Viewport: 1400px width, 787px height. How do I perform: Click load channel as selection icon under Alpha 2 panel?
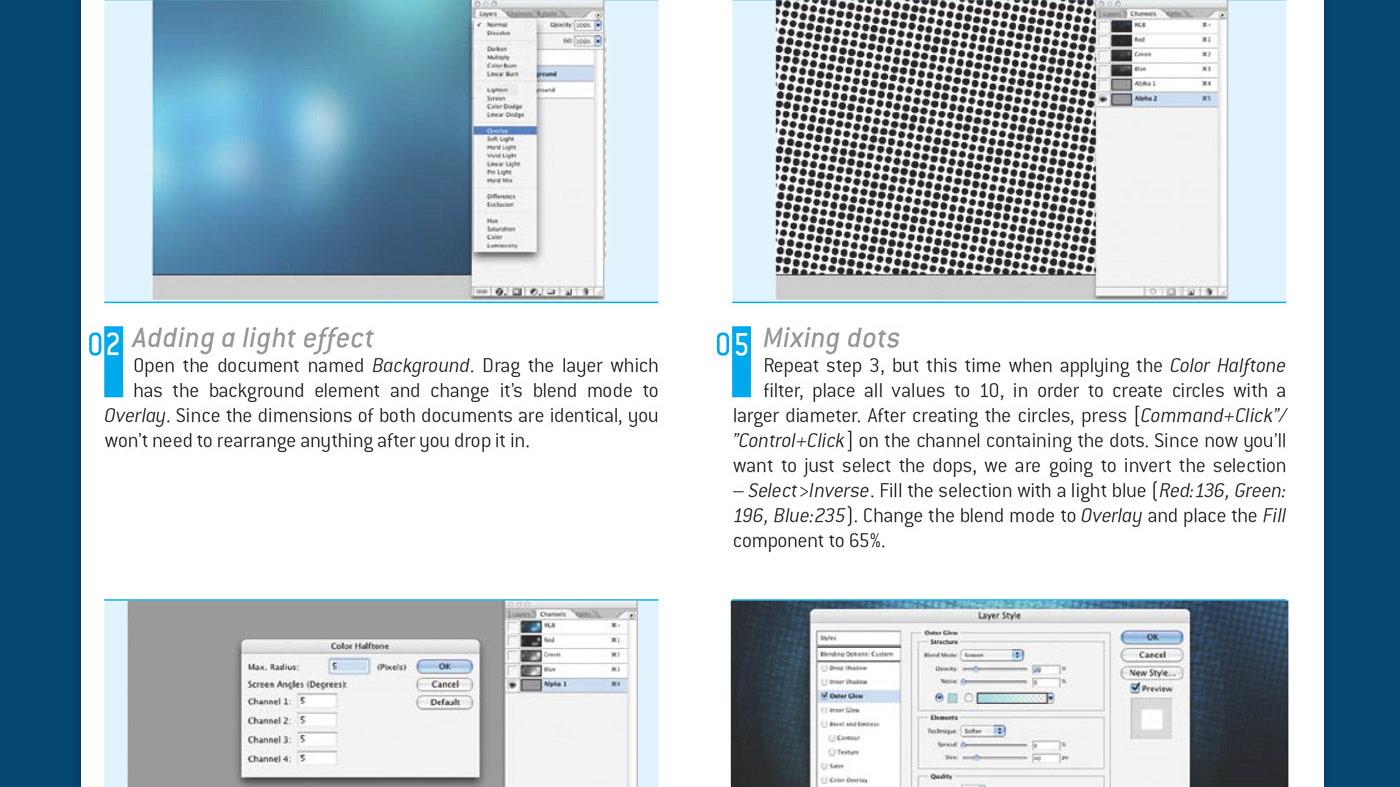tap(1153, 291)
